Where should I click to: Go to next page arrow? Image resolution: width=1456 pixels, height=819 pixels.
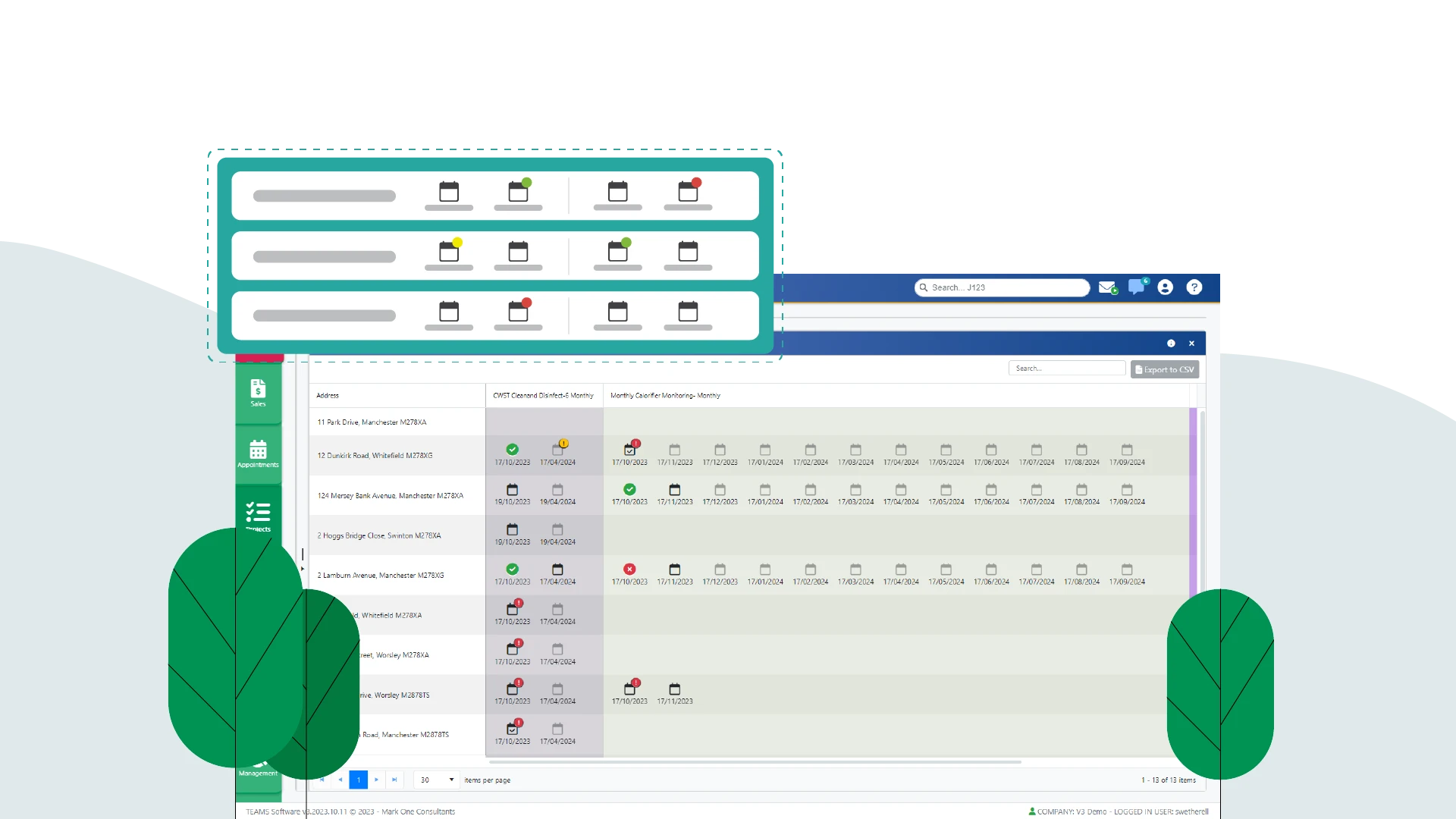point(376,780)
